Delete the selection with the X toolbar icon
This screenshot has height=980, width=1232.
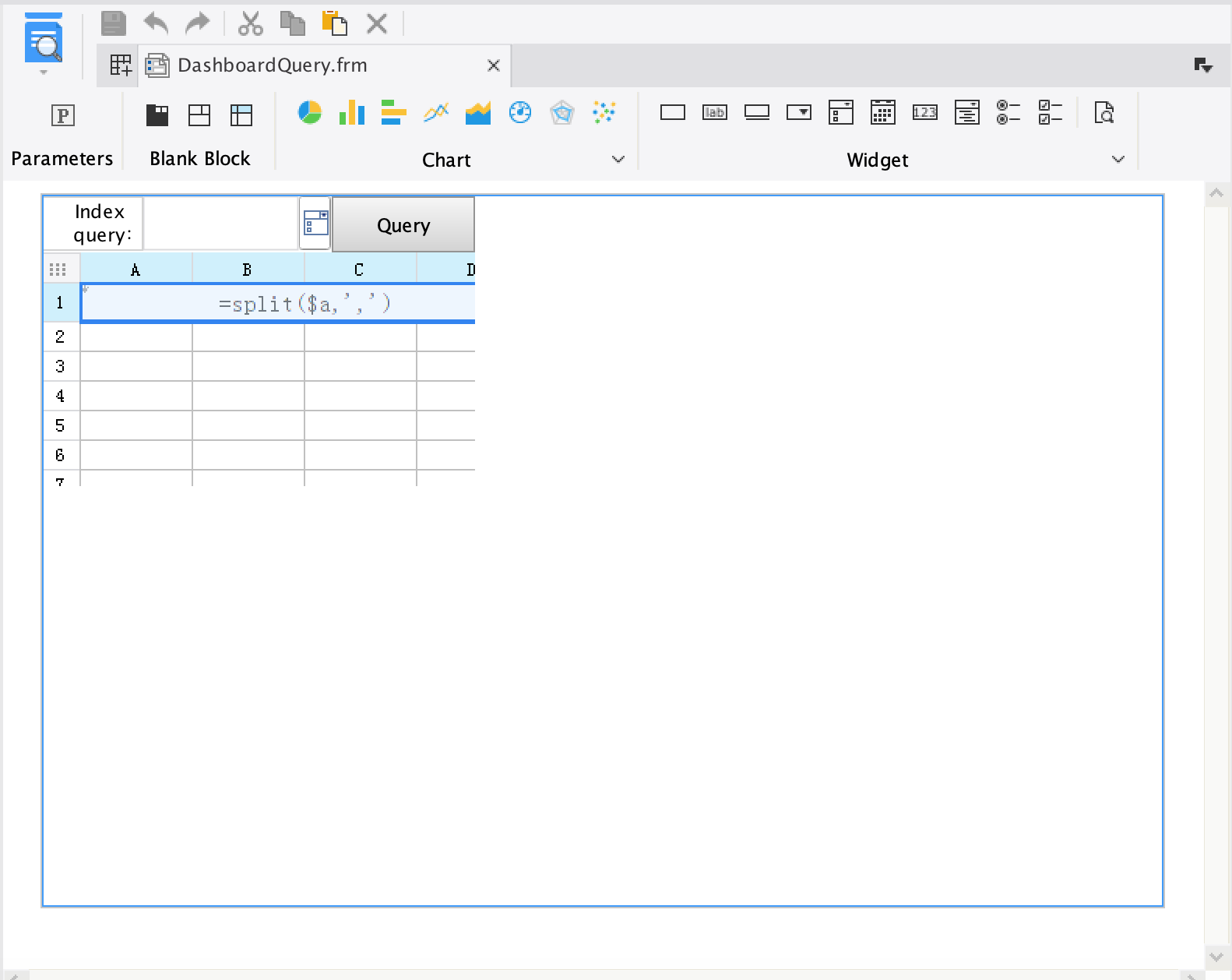(377, 23)
